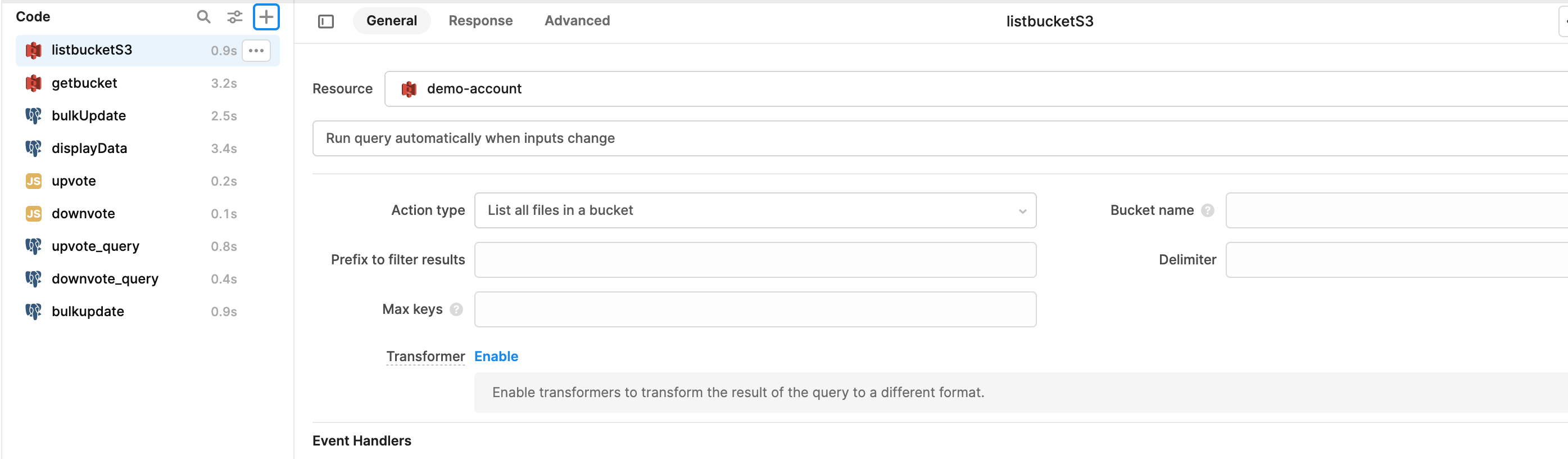Open the displayData Postgres query

(x=89, y=148)
